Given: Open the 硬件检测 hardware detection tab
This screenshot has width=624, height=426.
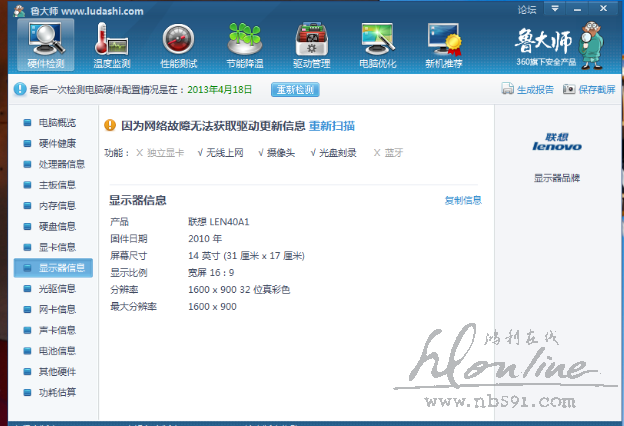Looking at the screenshot, I should 45,46.
